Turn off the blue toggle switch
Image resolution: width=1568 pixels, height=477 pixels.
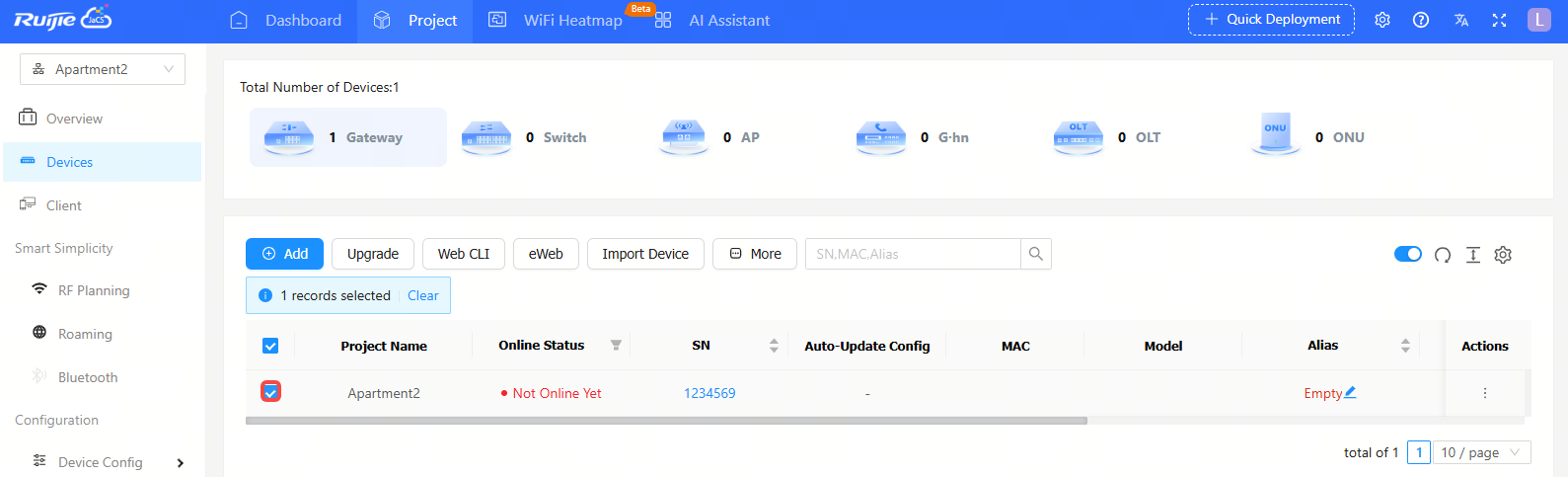[1407, 254]
